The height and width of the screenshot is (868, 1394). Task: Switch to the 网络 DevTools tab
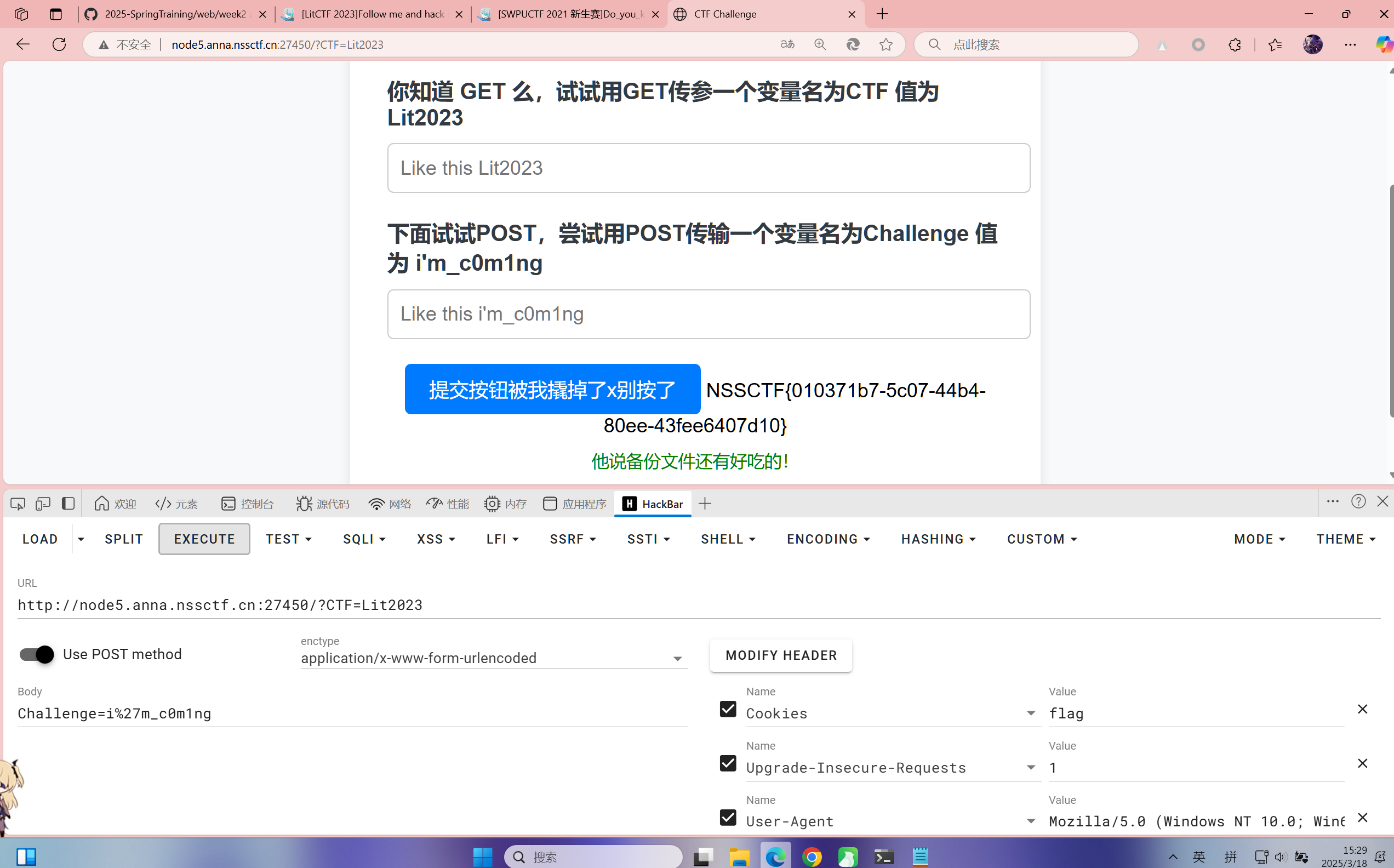(390, 504)
